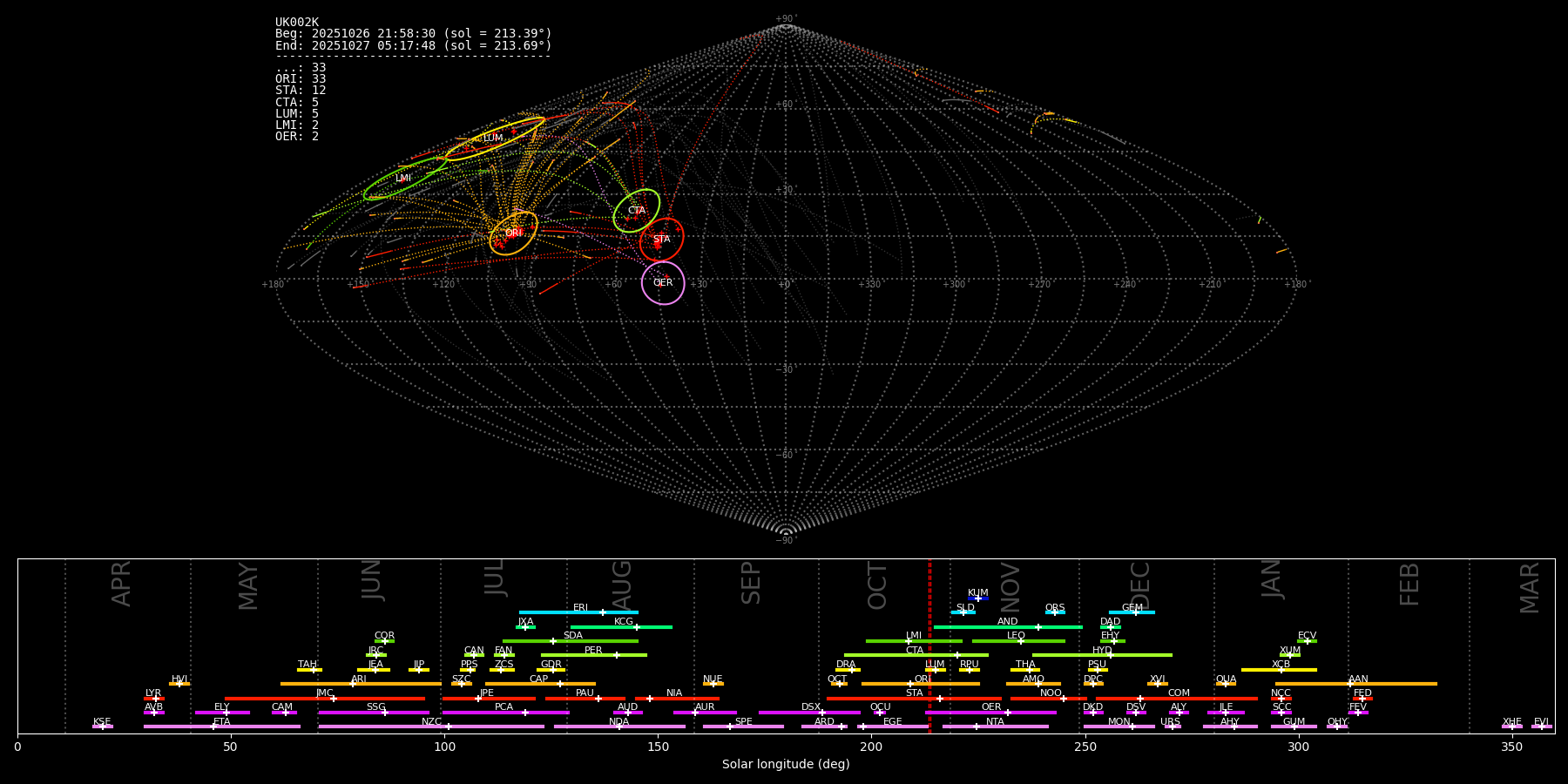Click the yellow LUM radiant ellipse
The height and width of the screenshot is (784, 1568).
coord(494,139)
